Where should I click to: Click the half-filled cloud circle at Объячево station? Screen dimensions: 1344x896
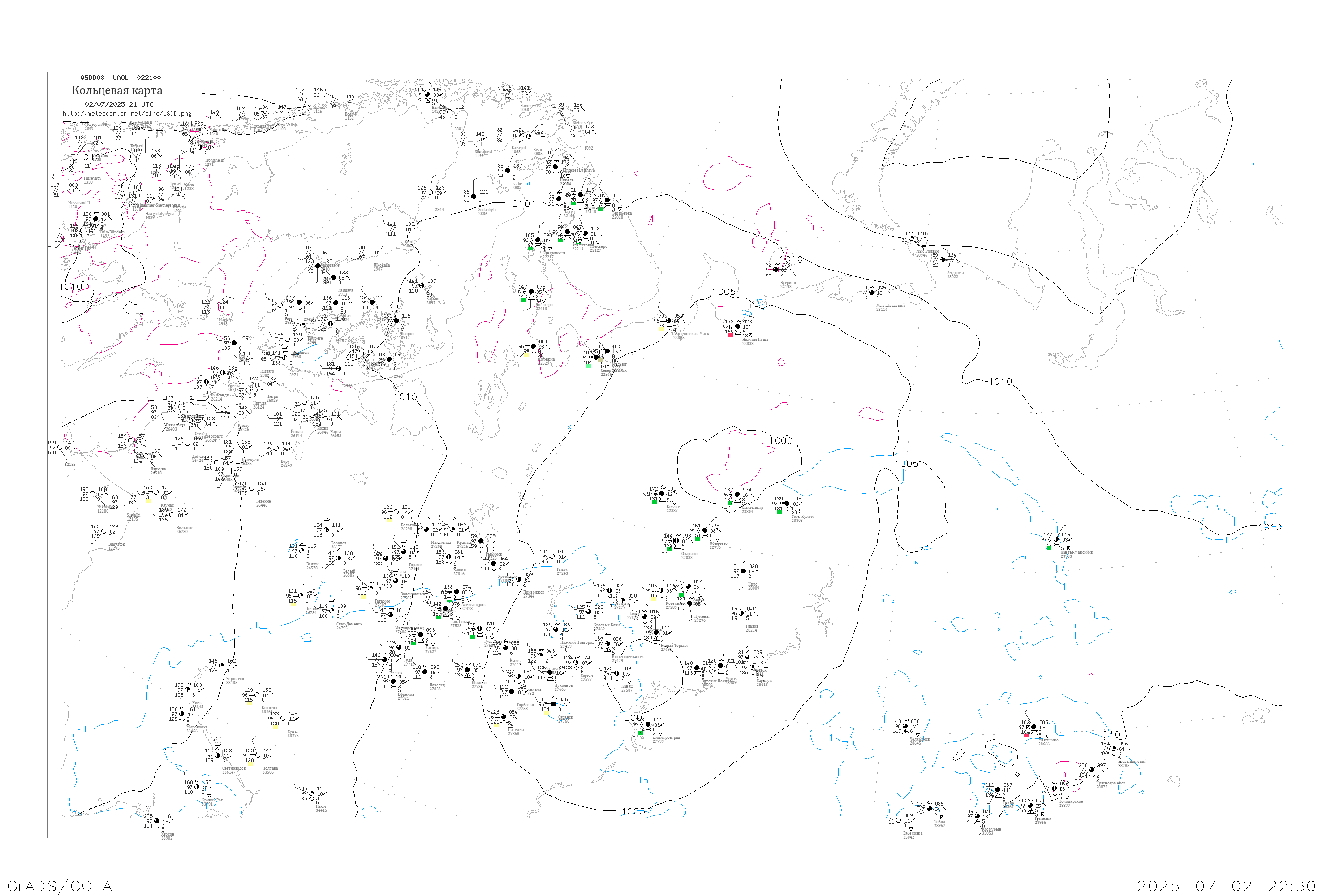click(705, 530)
